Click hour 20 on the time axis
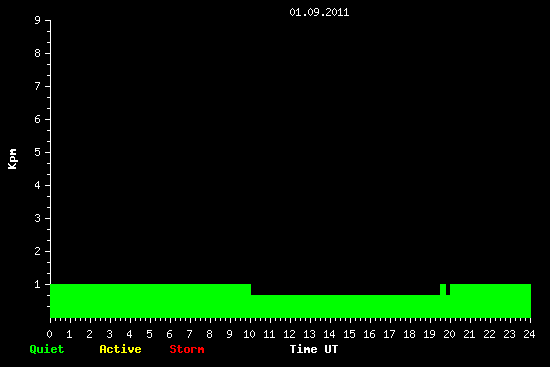This screenshot has height=367, width=550. pos(449,334)
